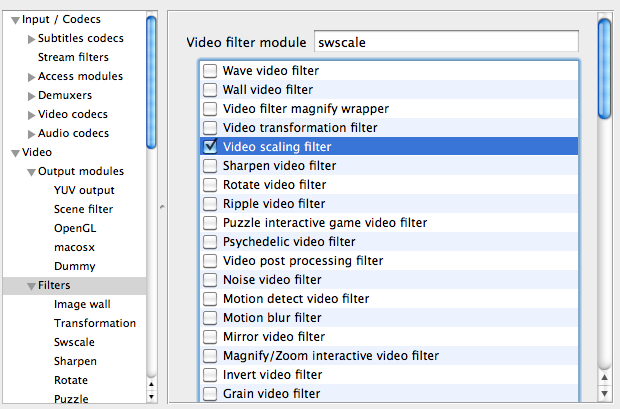Open Stream filters in the sidebar
The height and width of the screenshot is (409, 620).
[73, 58]
